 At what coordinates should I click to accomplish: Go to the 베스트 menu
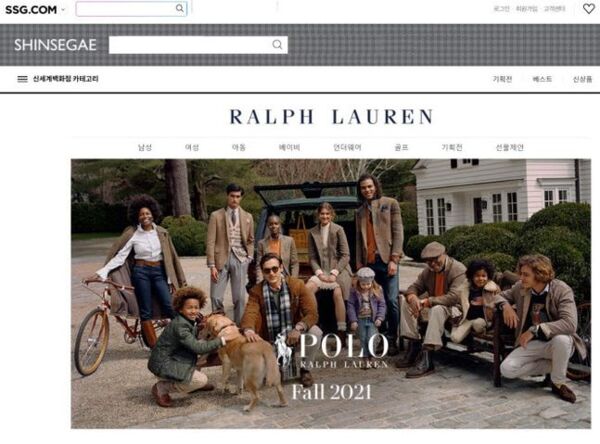click(542, 79)
